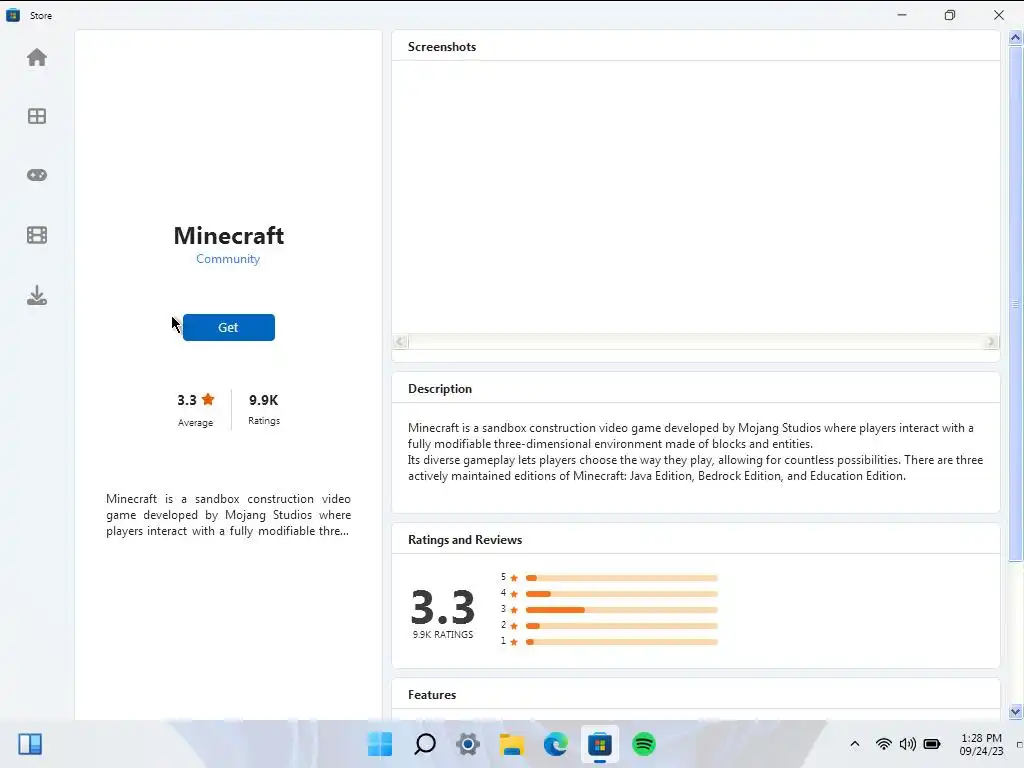This screenshot has width=1024, height=768.
Task: Click the Get button for Minecraft
Action: 229,327
